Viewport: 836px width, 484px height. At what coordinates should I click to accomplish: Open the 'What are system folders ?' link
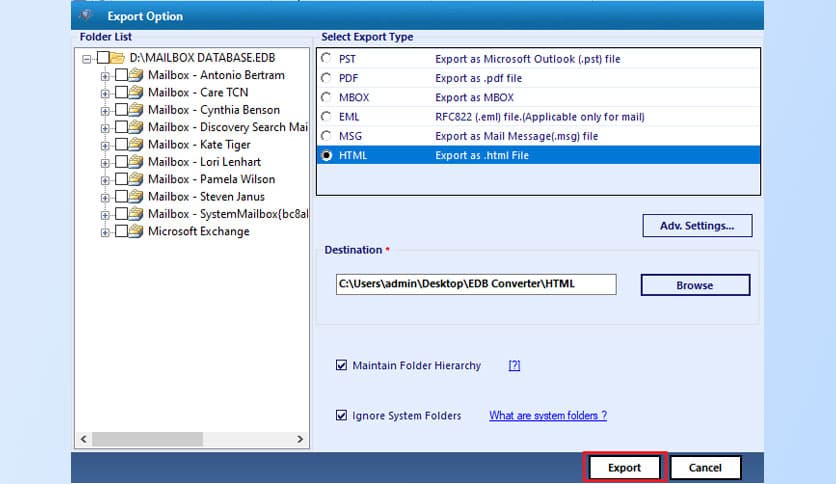[548, 415]
